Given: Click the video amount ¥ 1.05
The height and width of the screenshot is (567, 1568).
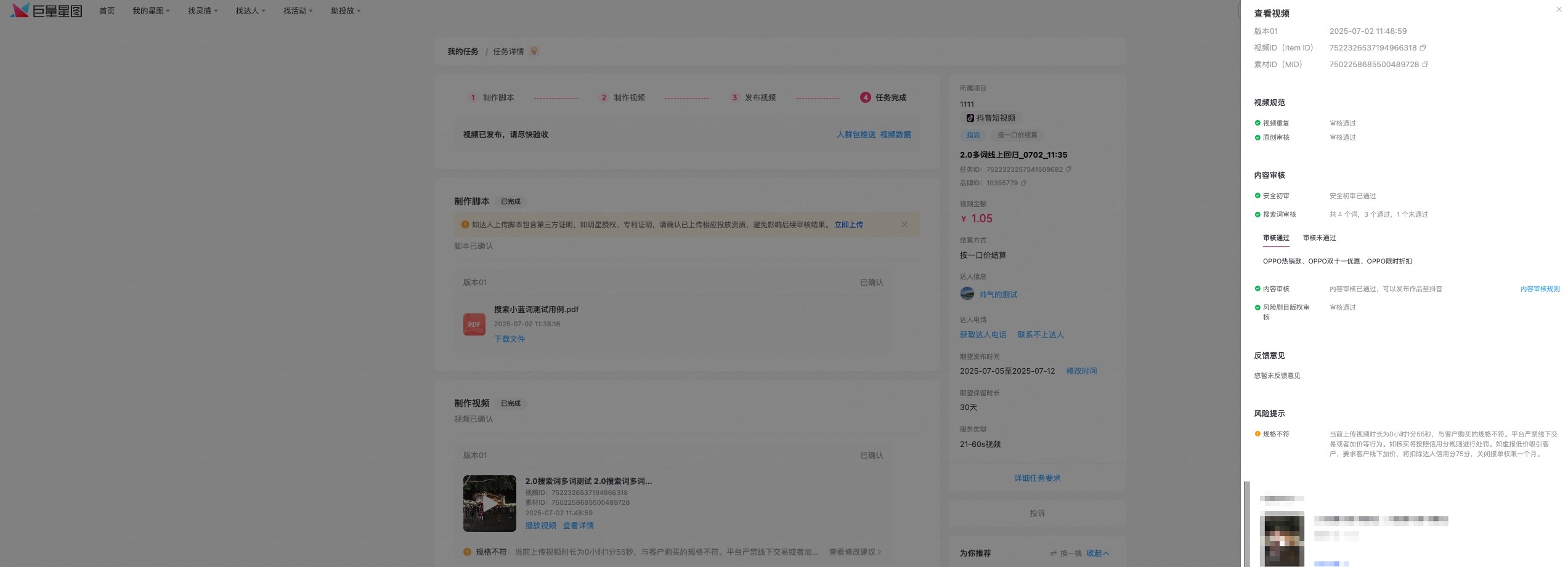Looking at the screenshot, I should [977, 219].
